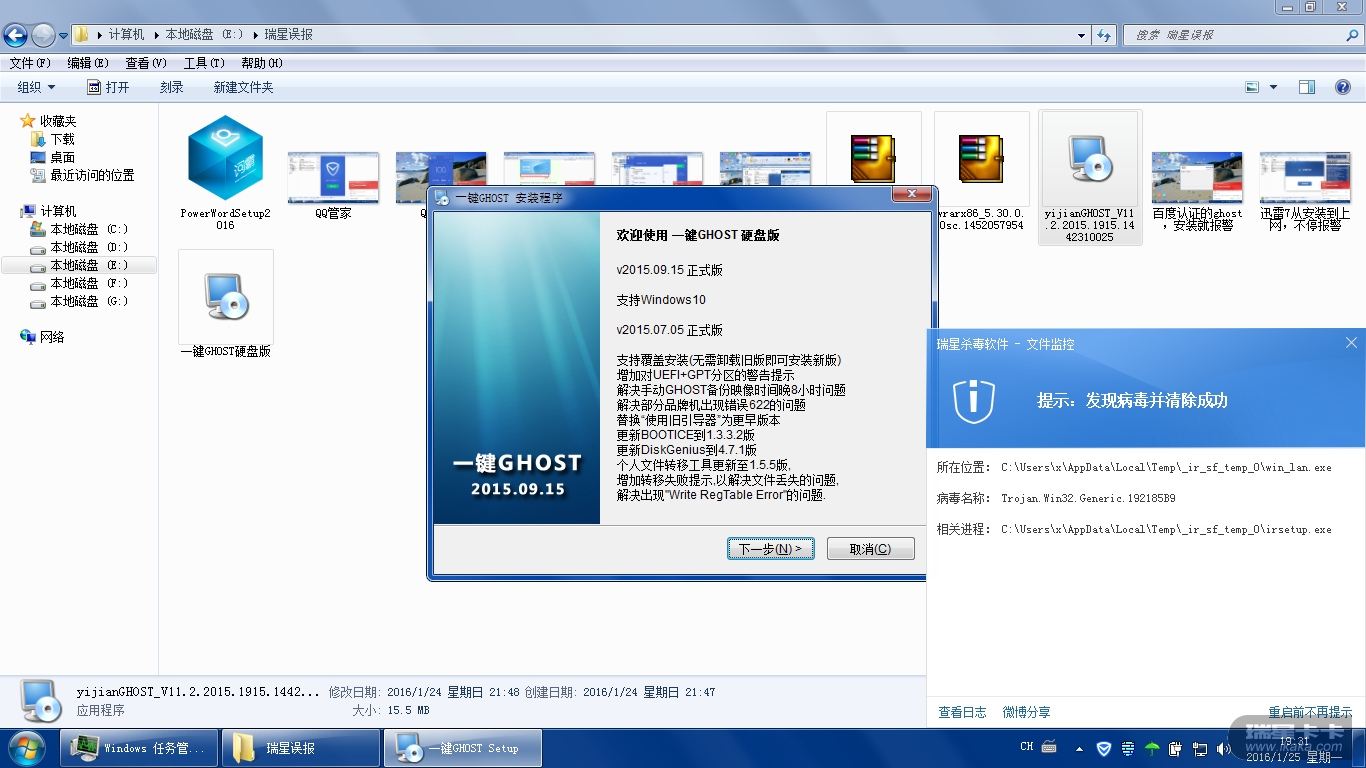The width and height of the screenshot is (1366, 768).
Task: Select the 一键GHOST硬盘版 file icon
Action: (x=225, y=304)
